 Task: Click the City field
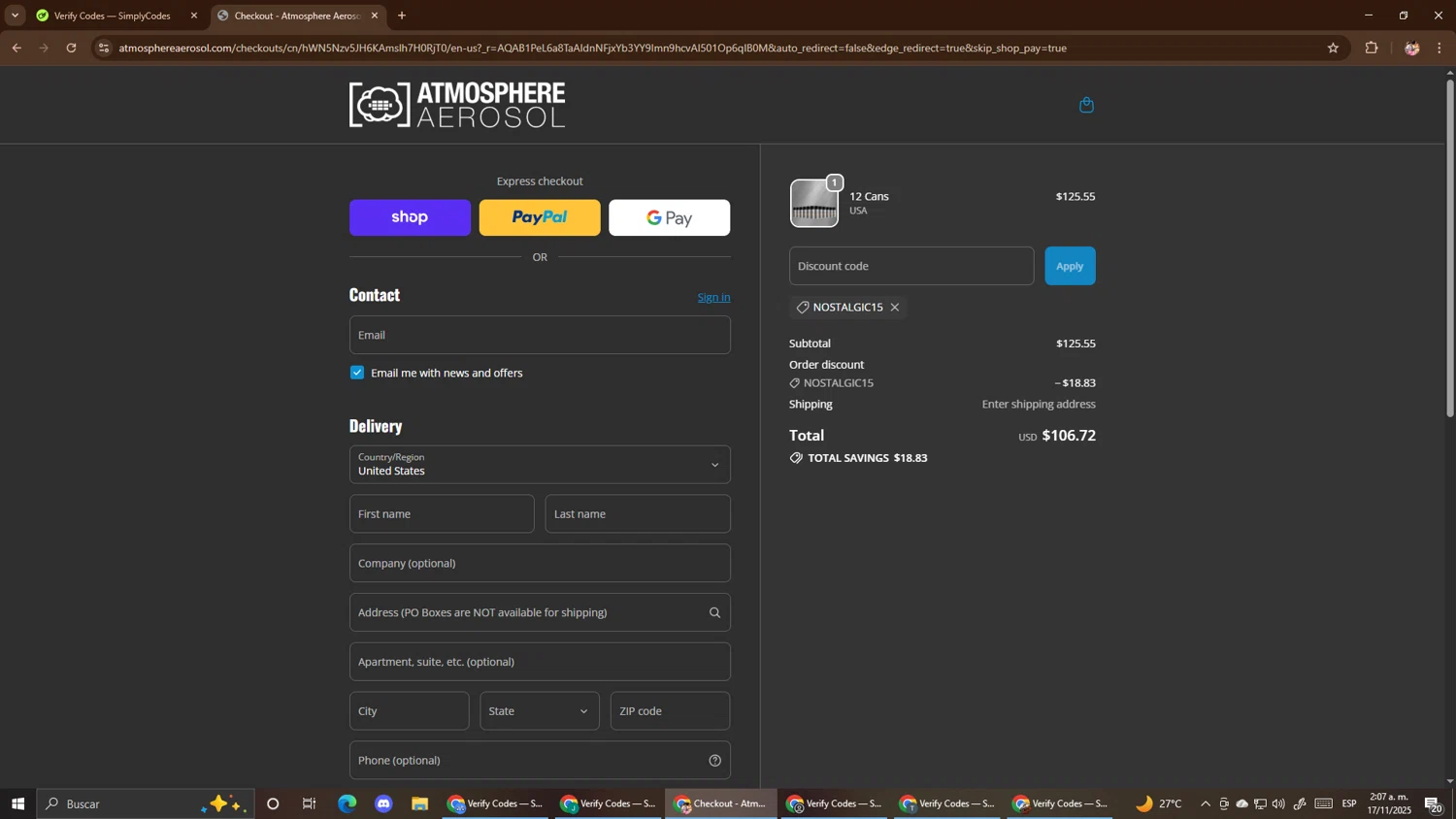tap(410, 711)
